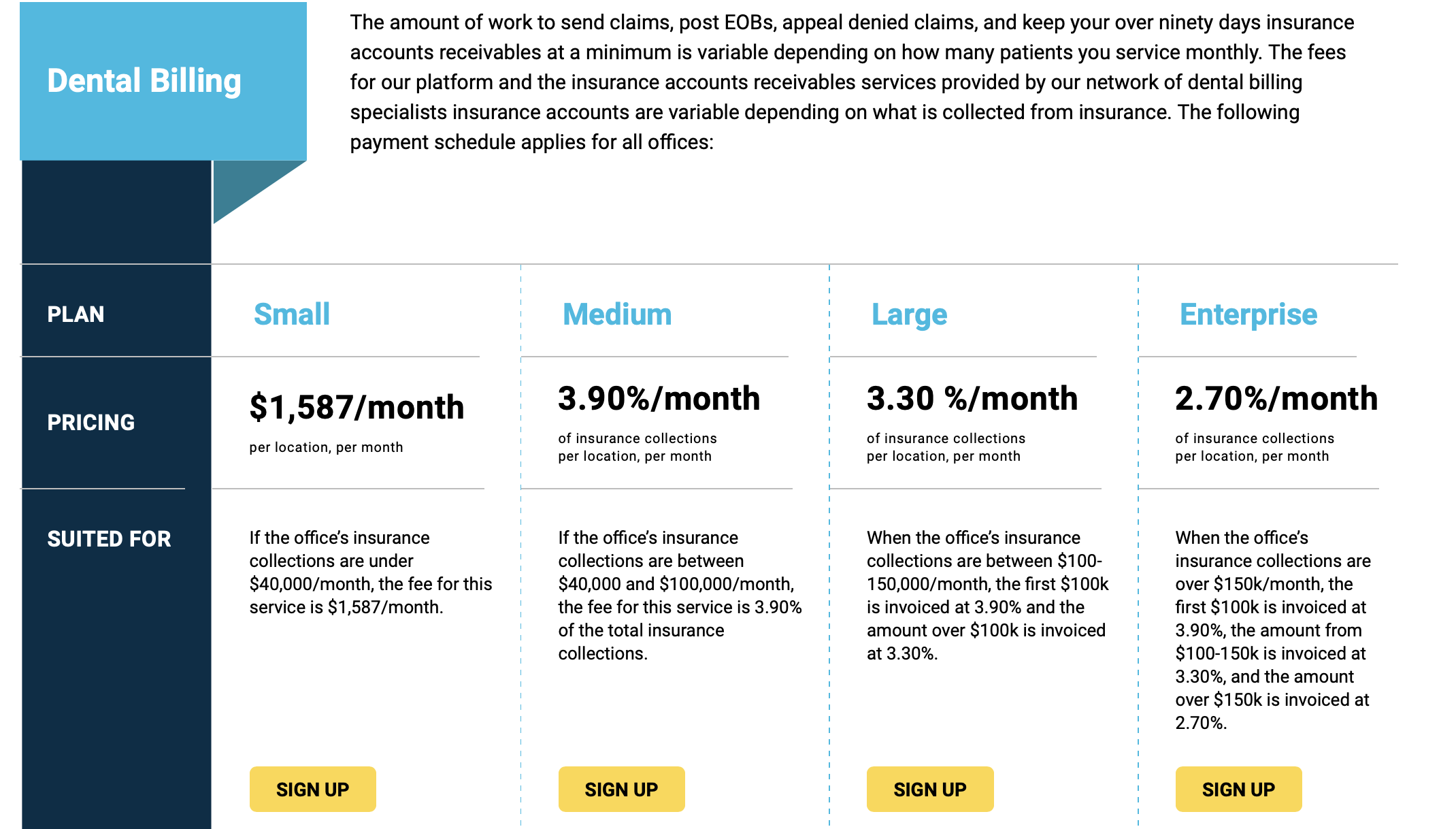The width and height of the screenshot is (1456, 829).
Task: Select the Medium plan heading
Action: tap(617, 314)
